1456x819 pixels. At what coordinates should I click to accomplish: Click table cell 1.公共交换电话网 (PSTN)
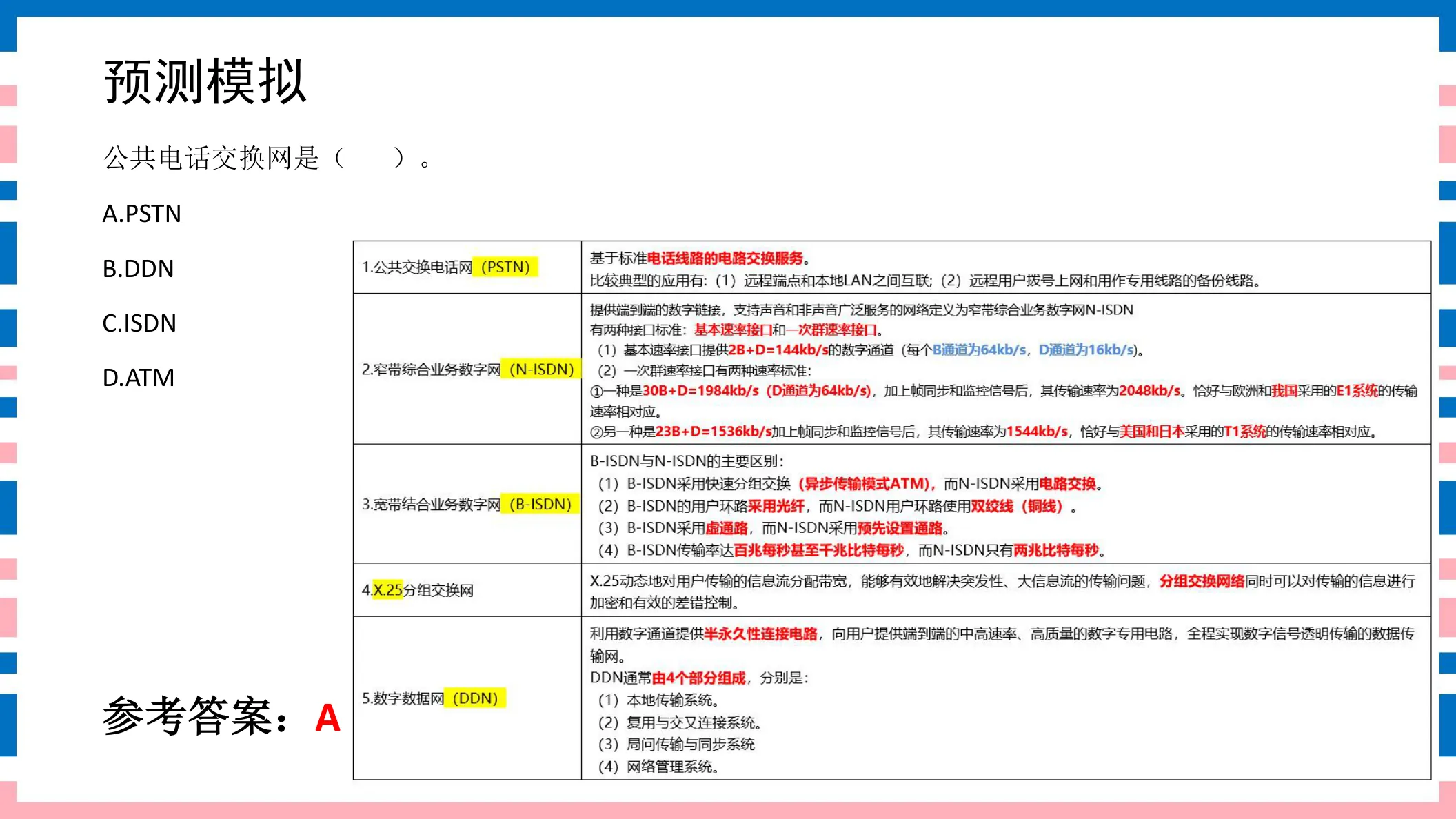[467, 267]
